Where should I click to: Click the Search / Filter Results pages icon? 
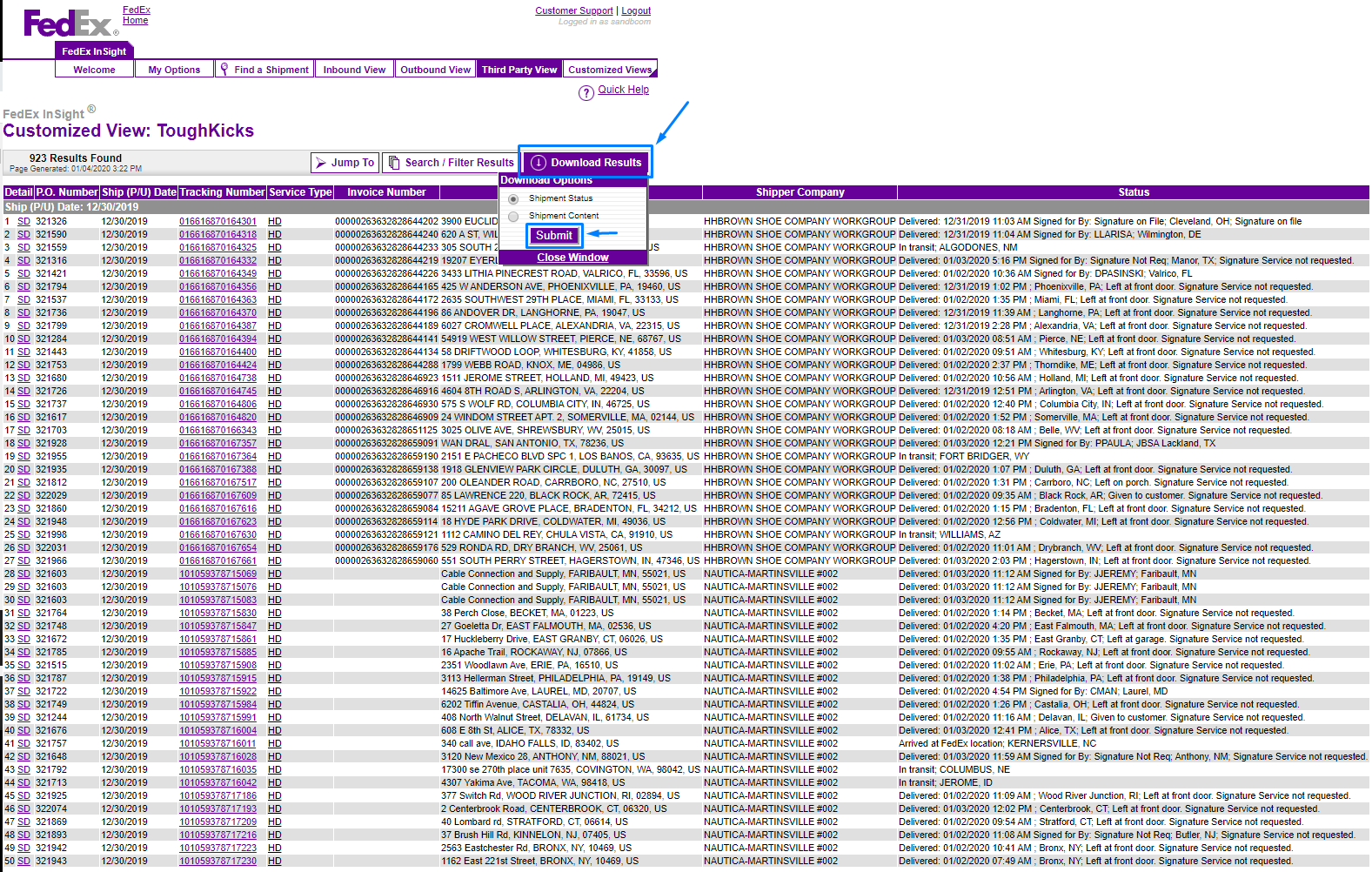(x=394, y=163)
